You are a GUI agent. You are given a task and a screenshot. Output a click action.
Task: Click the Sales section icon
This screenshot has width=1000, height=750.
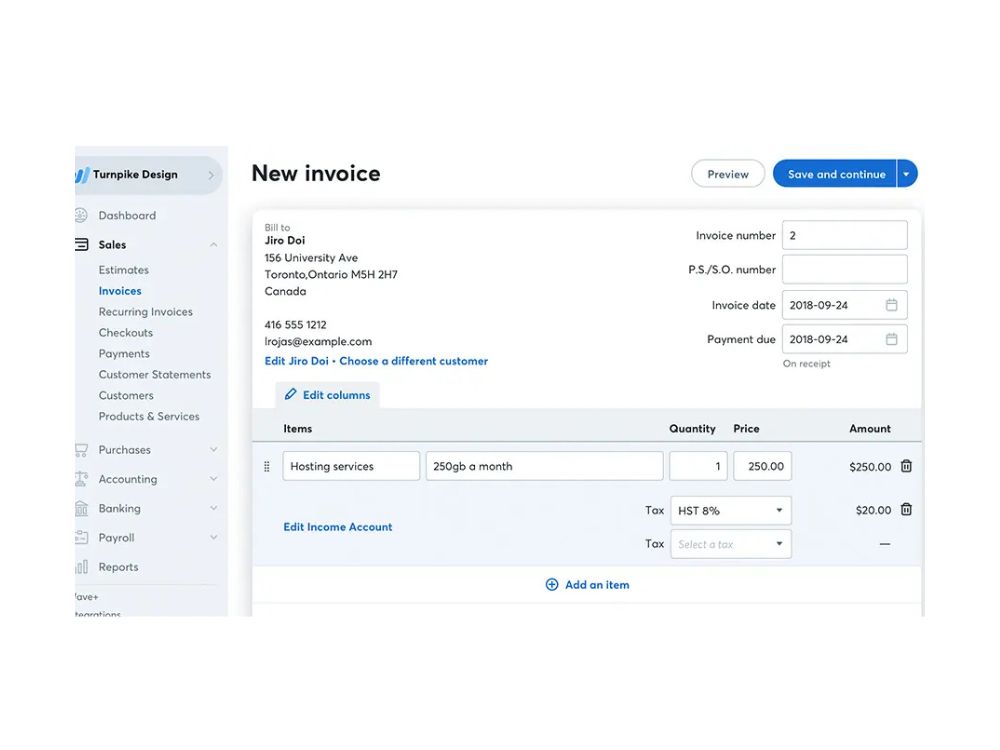click(82, 244)
